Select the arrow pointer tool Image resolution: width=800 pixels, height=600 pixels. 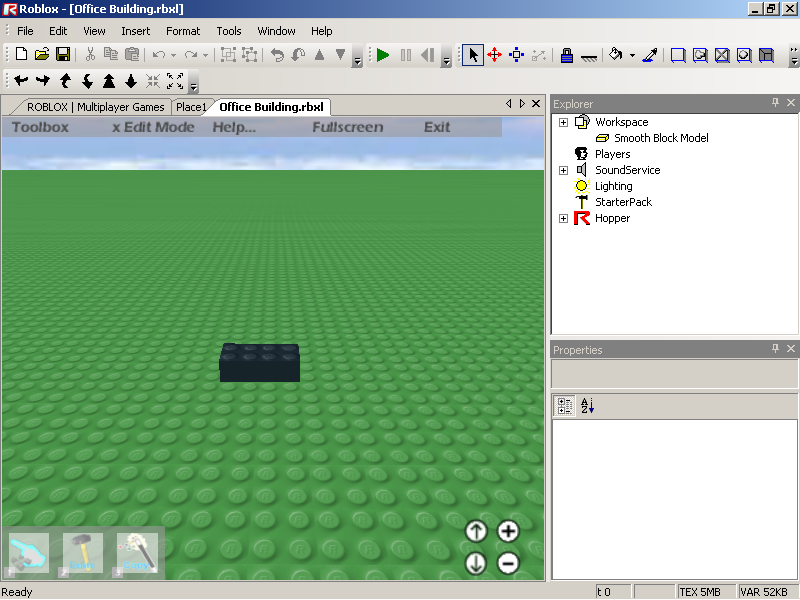click(x=473, y=55)
